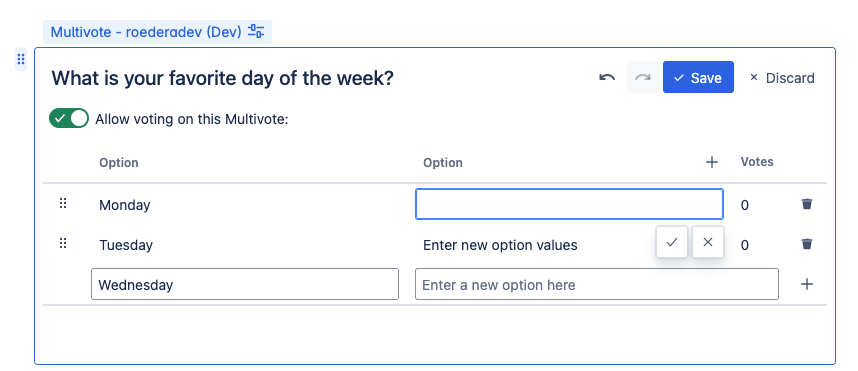This screenshot has width=858, height=371.
Task: Cancel edit with the X button
Action: pos(708,242)
